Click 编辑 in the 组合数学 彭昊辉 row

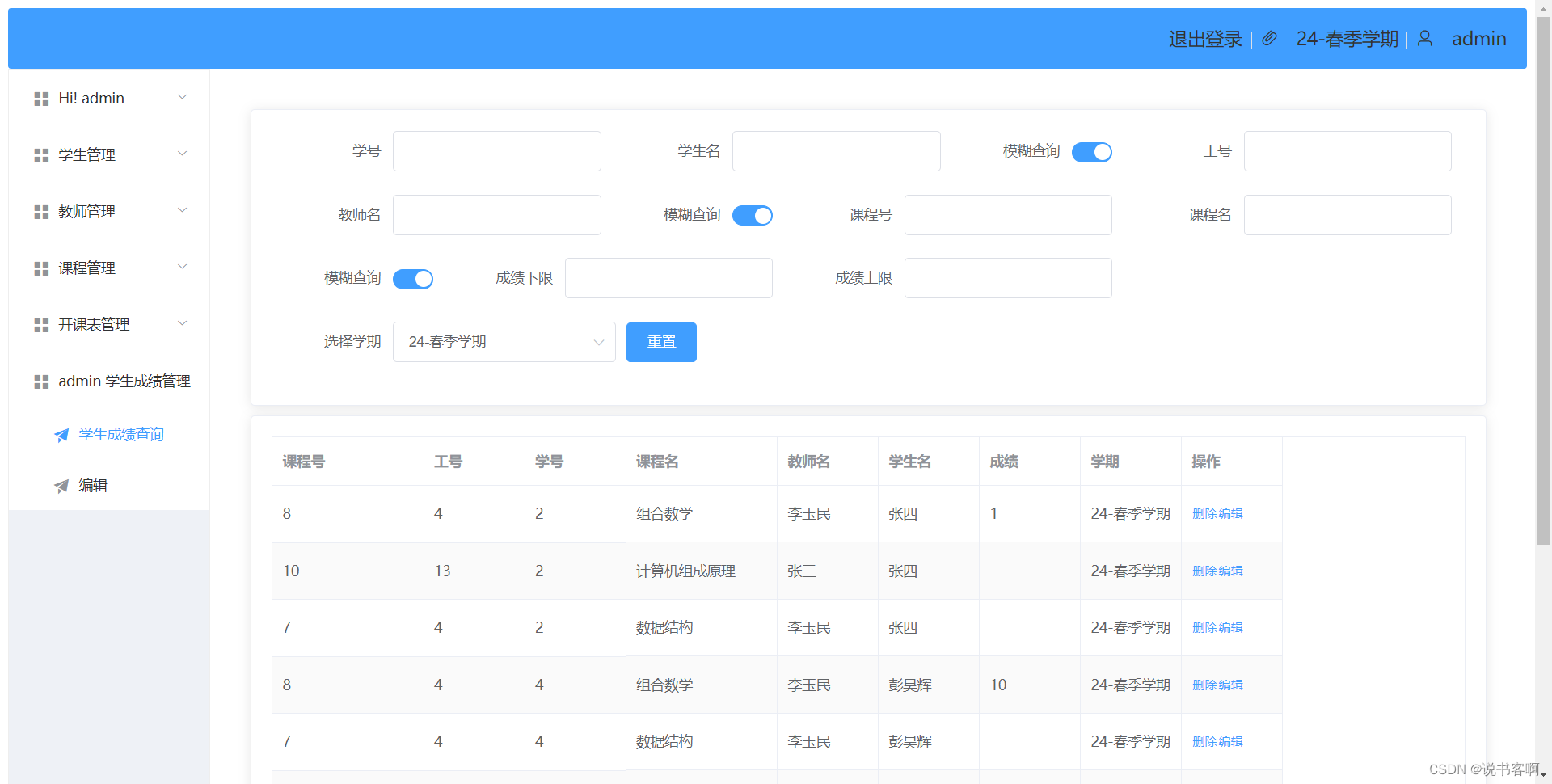(x=1231, y=685)
